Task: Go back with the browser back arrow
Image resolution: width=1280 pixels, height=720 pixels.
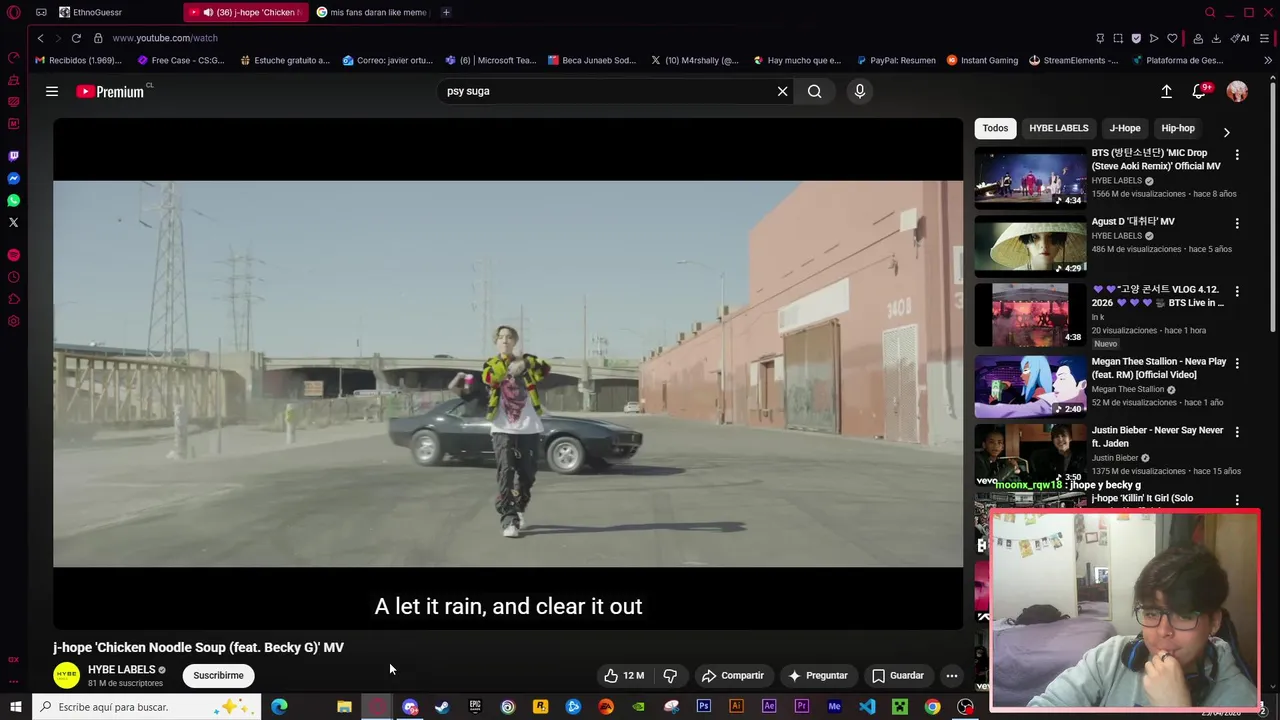Action: pos(40,38)
